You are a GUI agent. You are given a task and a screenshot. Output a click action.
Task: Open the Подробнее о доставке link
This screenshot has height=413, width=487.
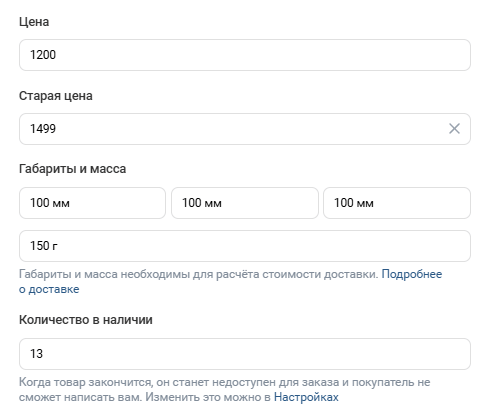click(x=412, y=274)
